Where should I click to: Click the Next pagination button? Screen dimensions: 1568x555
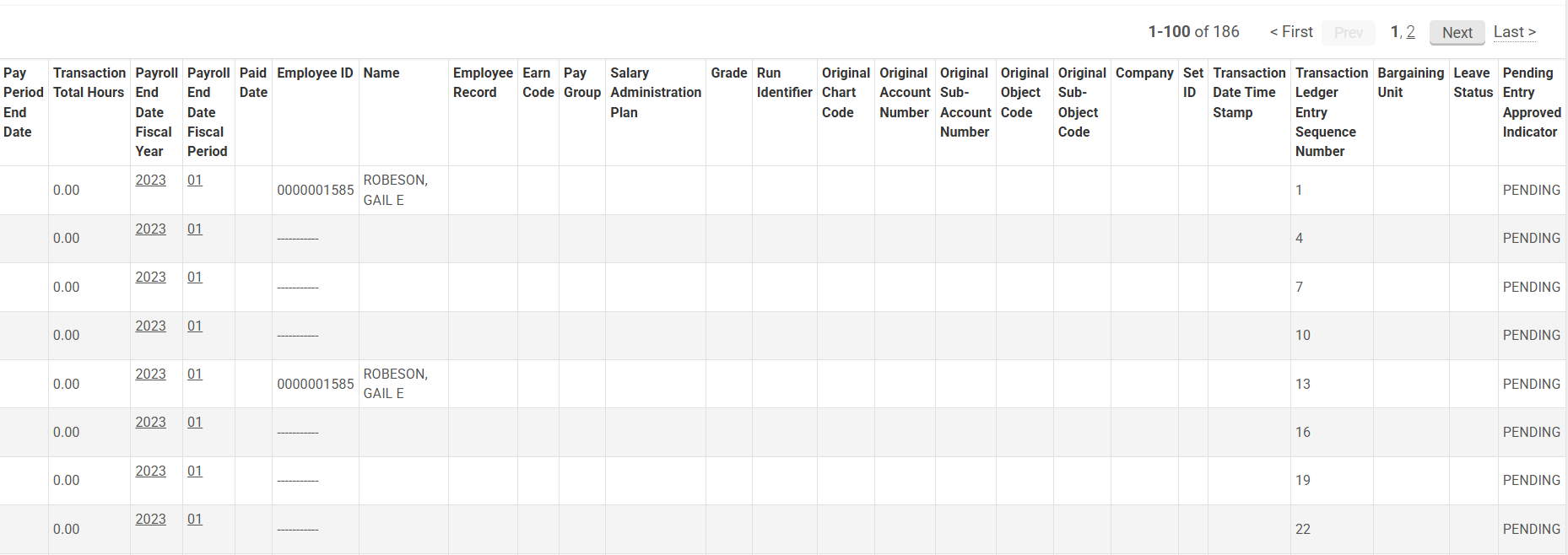pos(1457,33)
